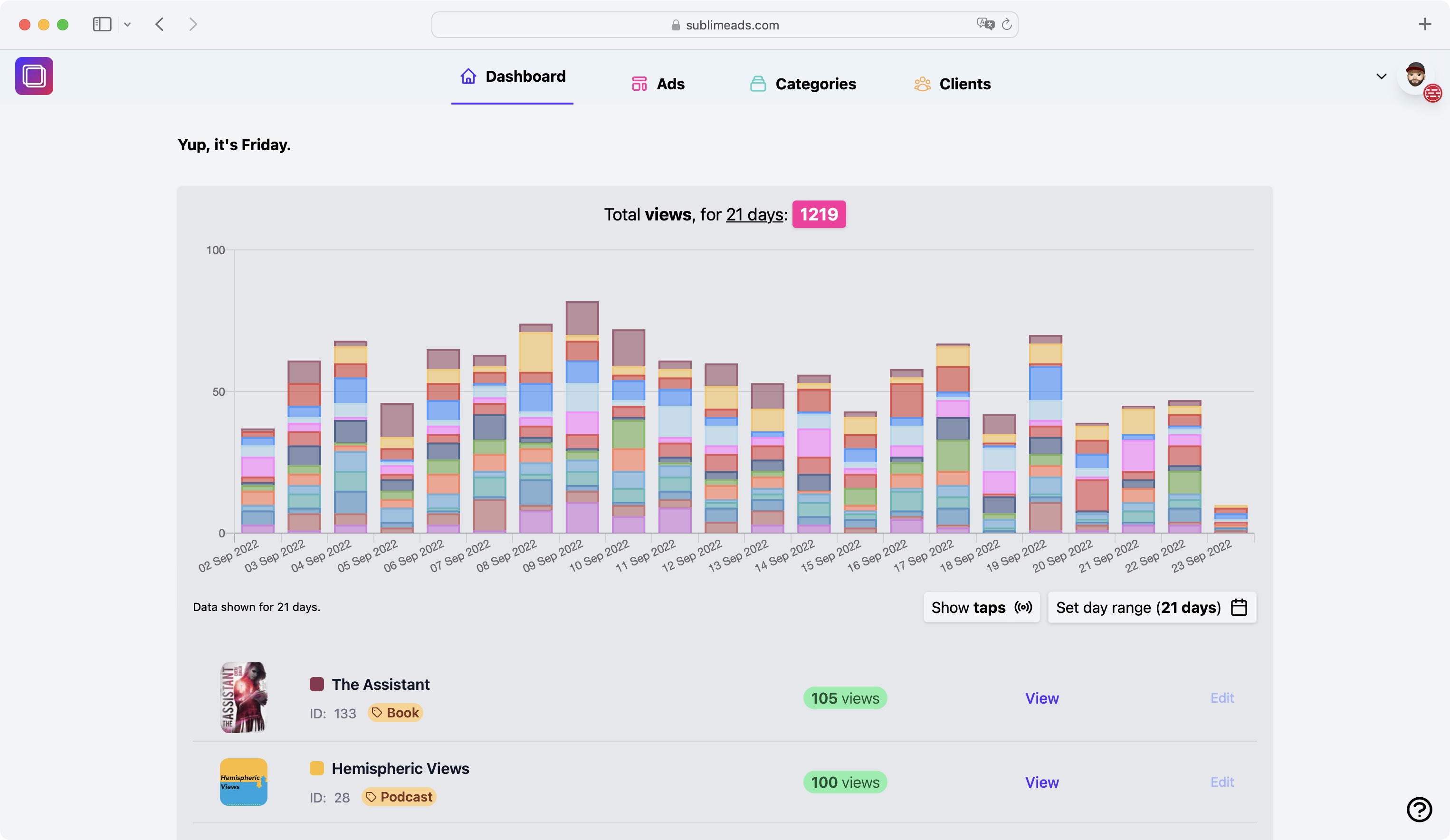Click the 09 Sep 2022 chart bar

click(x=582, y=417)
